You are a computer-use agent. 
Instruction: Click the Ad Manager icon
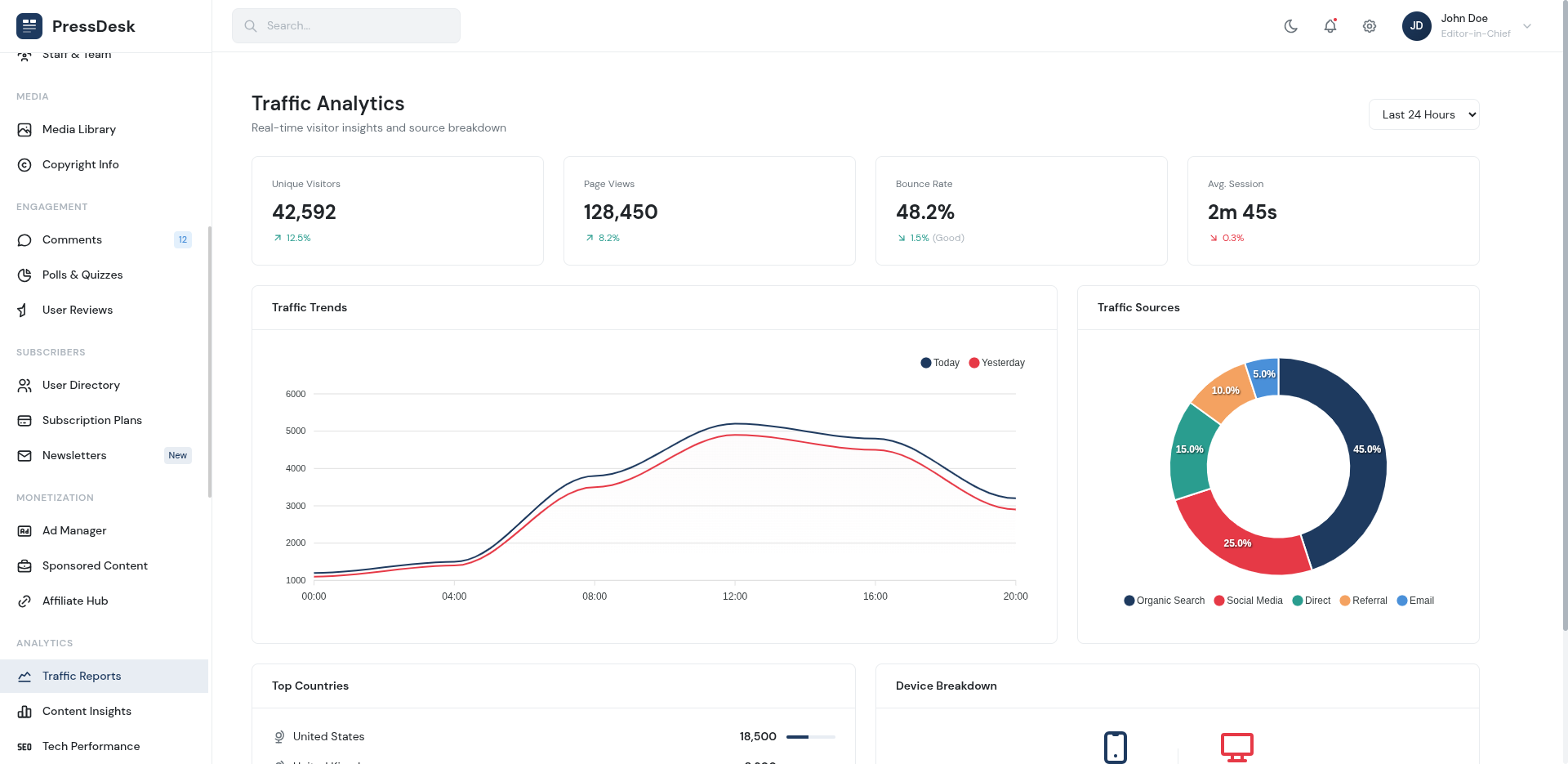(x=24, y=531)
